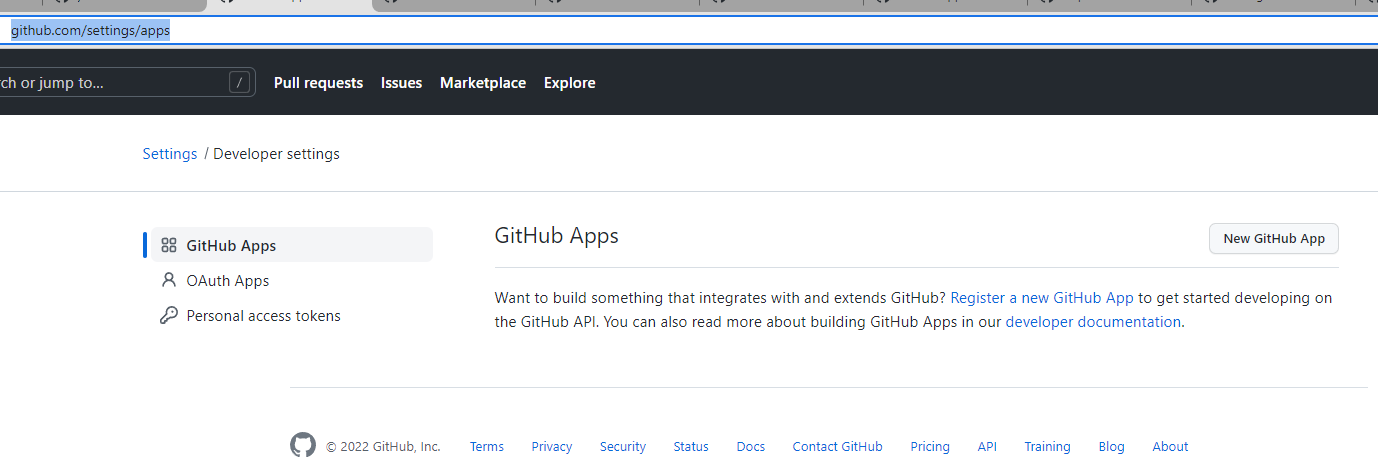Follow the Register a new GitHub App link
Viewport: 1378px width, 457px height.
[x=1042, y=297]
